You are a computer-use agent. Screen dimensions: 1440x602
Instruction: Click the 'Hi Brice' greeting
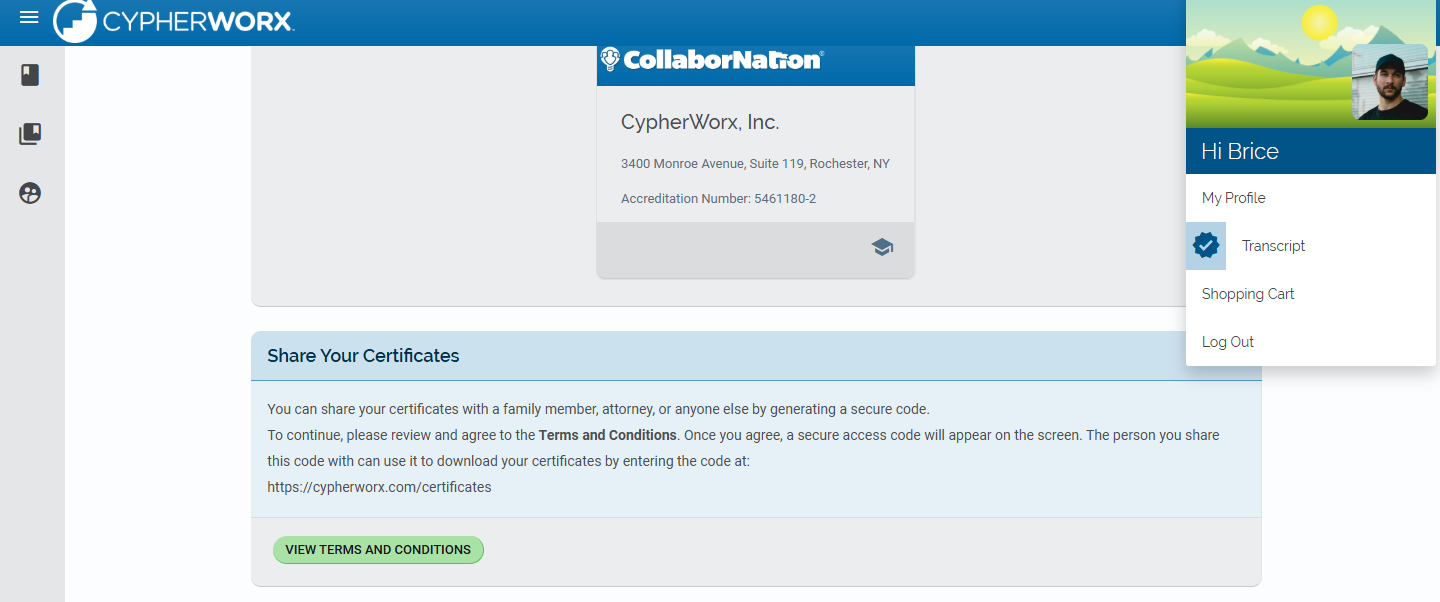coord(1240,151)
